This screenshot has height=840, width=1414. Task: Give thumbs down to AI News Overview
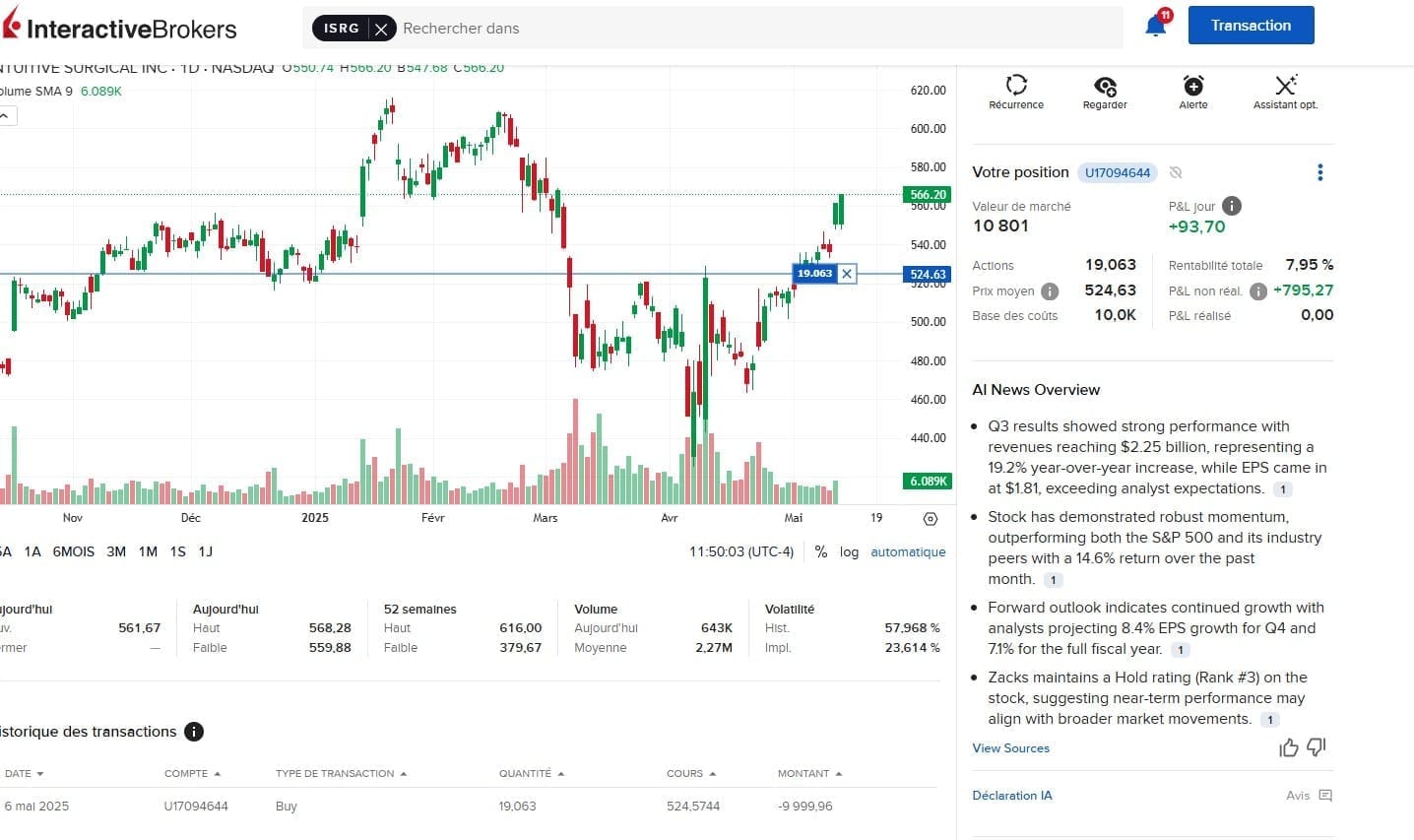click(1317, 747)
